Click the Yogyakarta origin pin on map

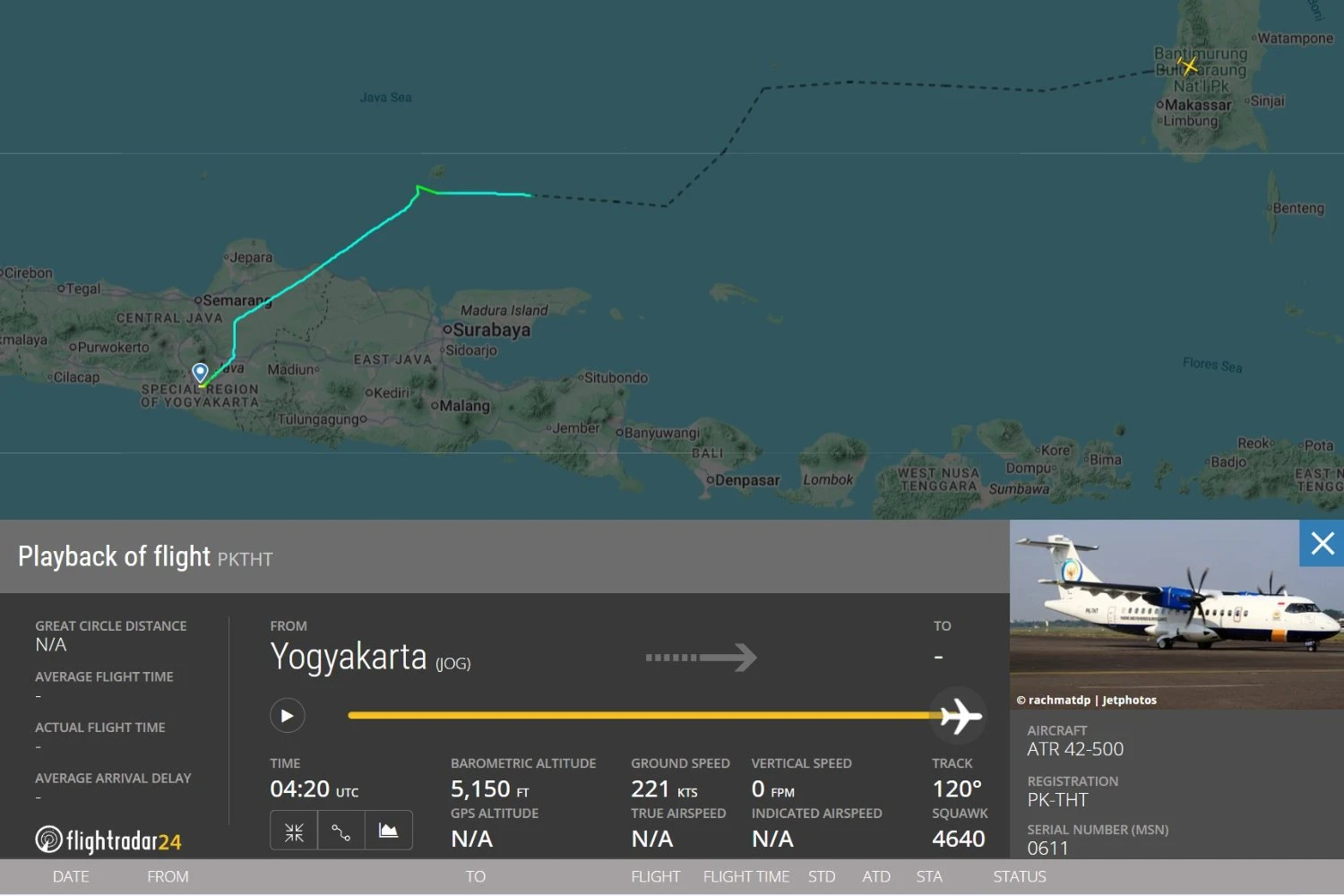pyautogui.click(x=201, y=372)
